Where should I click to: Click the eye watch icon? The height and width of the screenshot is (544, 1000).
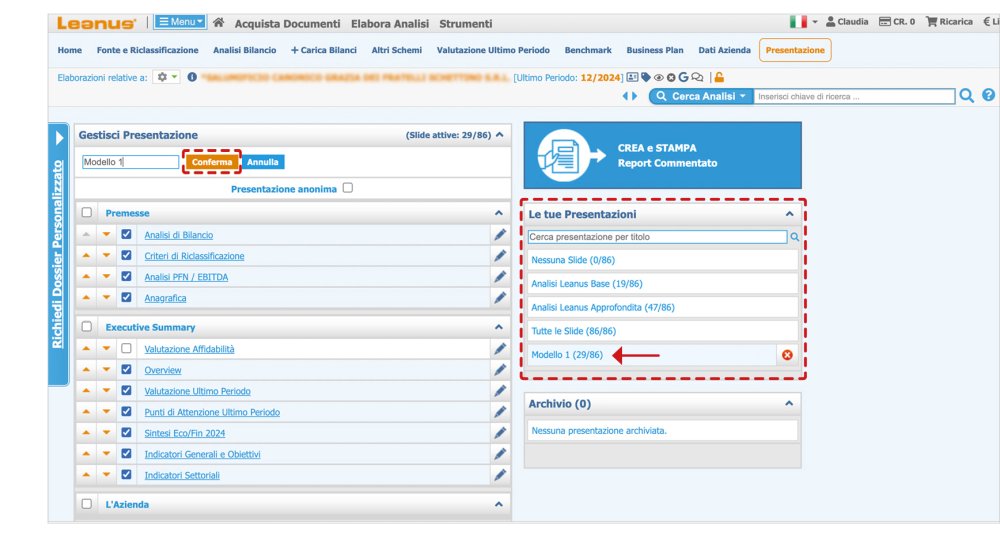click(x=659, y=78)
